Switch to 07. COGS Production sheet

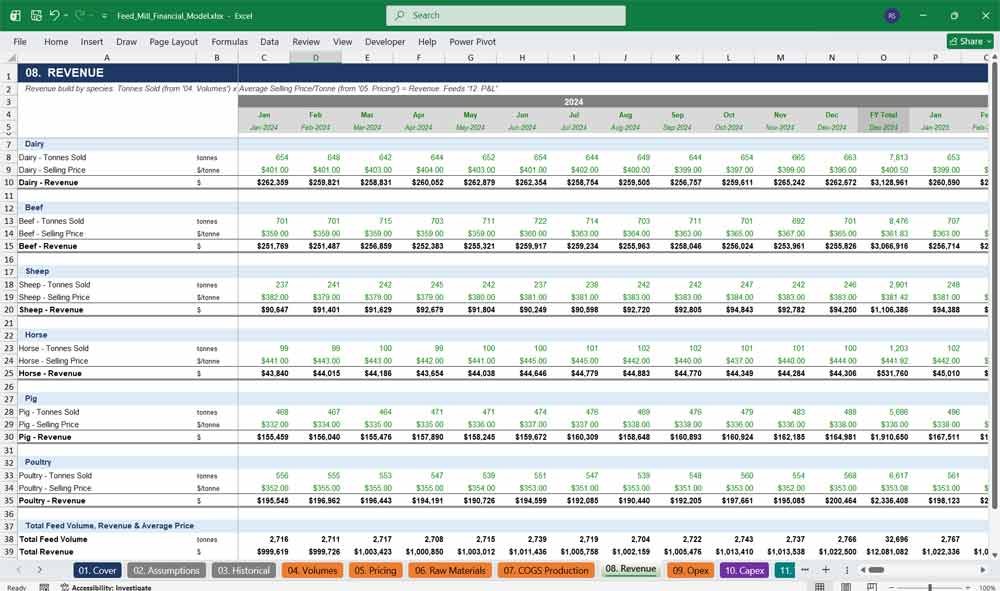coord(545,571)
